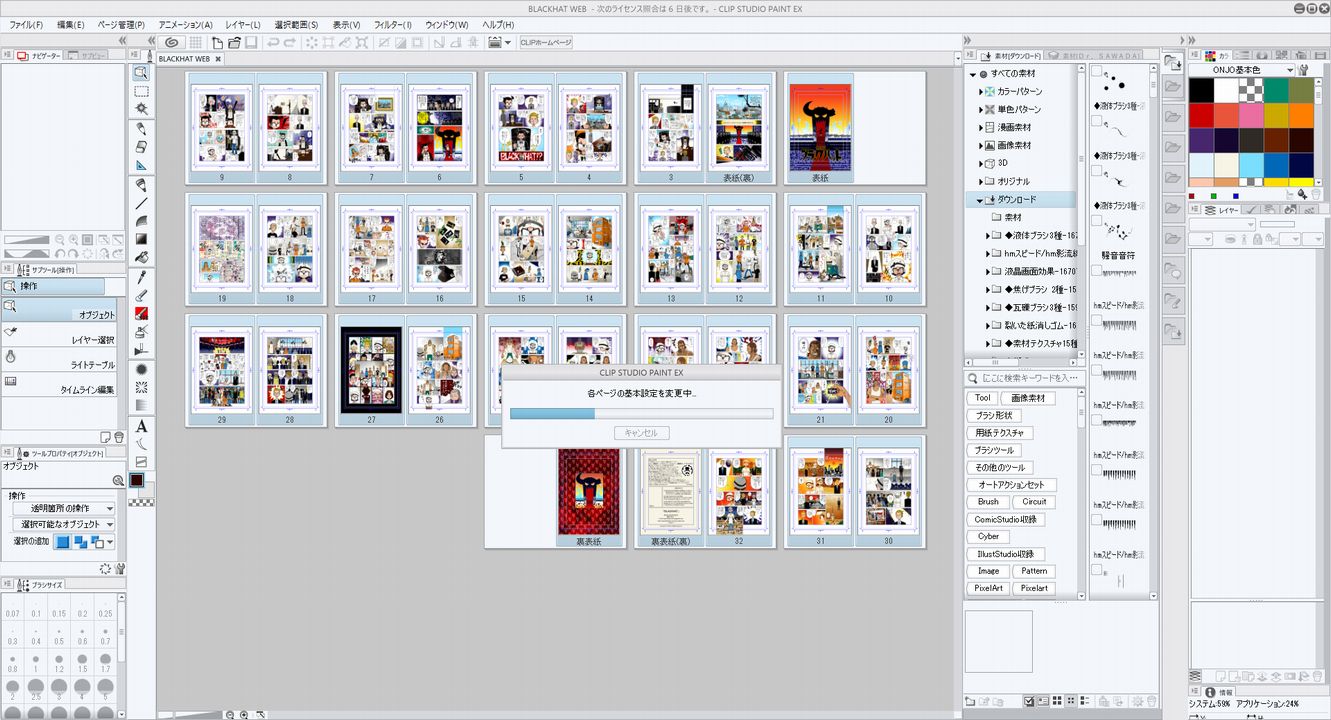The image size is (1331, 720).
Task: Click the Undo arrow in command bar
Action: pos(272,43)
